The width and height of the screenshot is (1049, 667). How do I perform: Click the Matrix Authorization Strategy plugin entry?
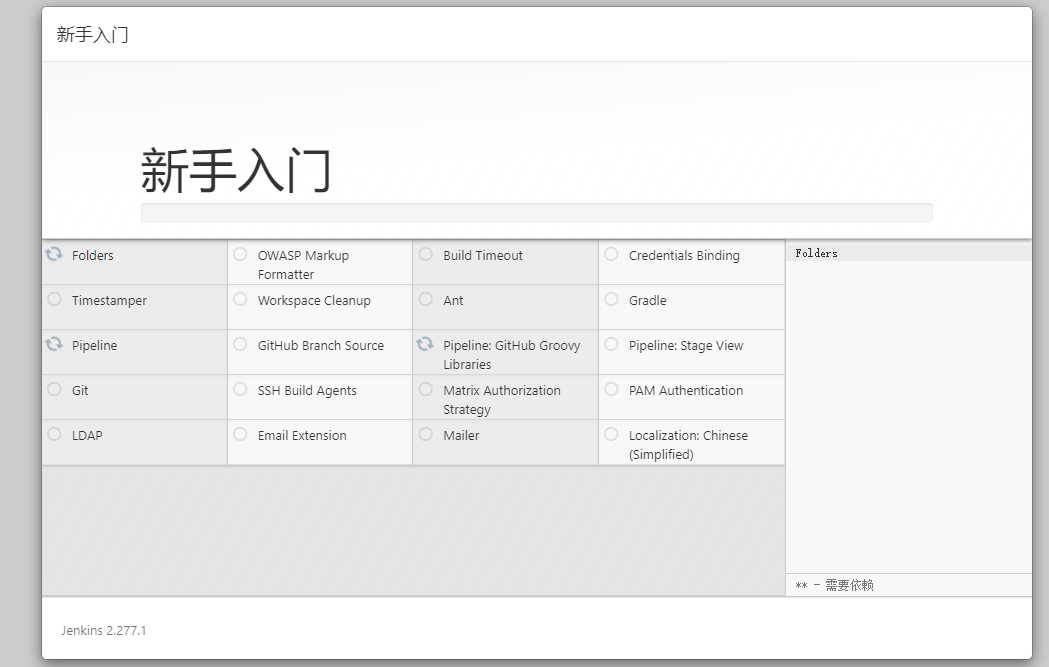501,400
